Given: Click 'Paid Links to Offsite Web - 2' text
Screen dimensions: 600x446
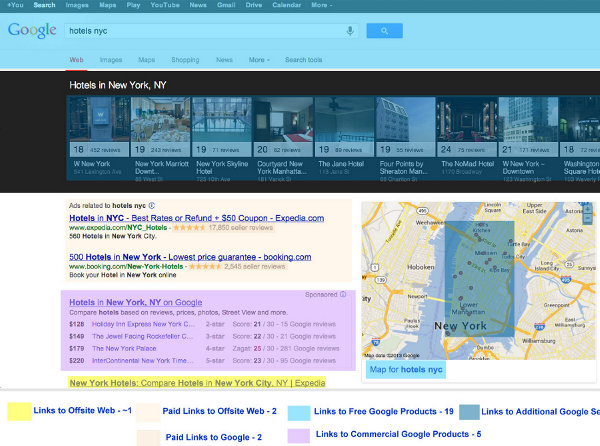Looking at the screenshot, I should click(x=219, y=411).
